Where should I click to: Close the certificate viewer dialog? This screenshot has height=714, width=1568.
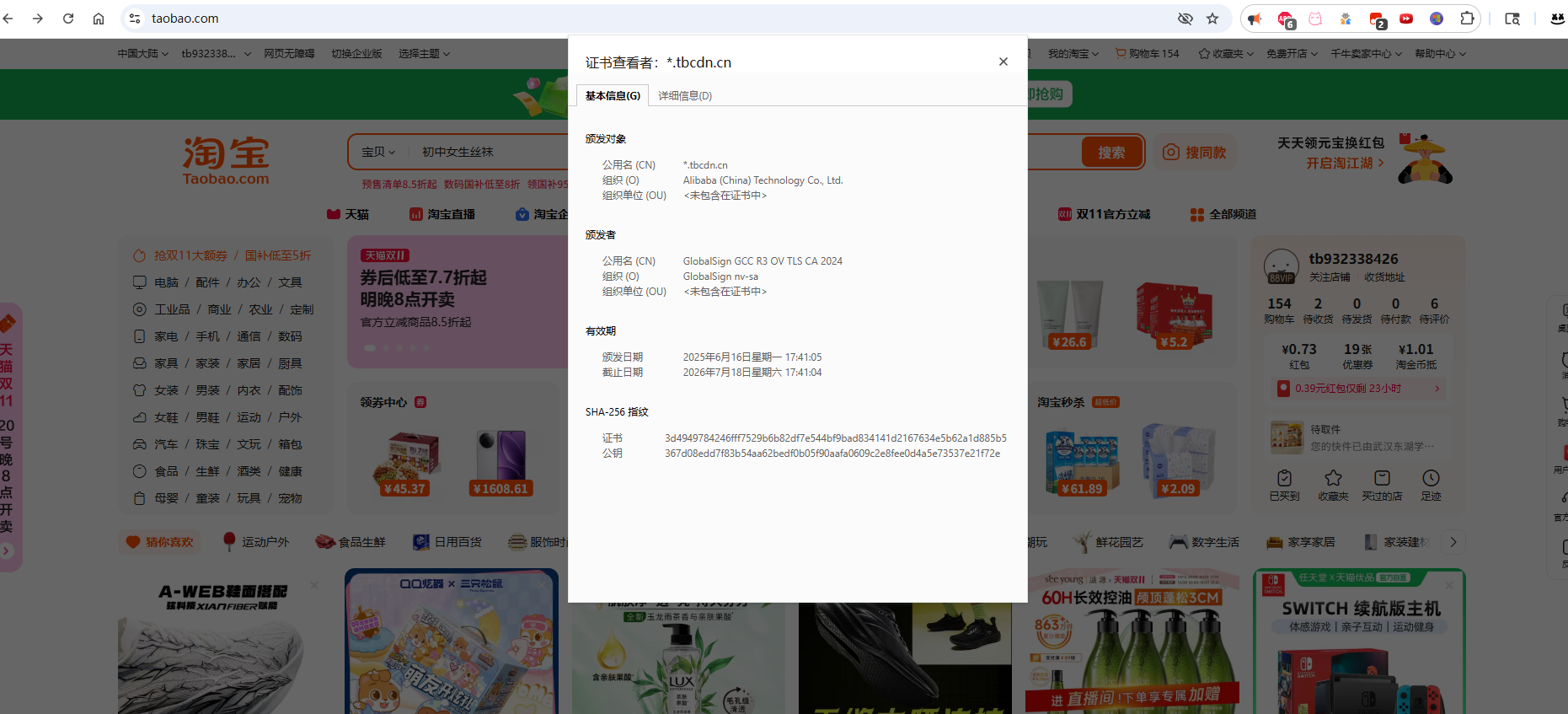[1003, 62]
